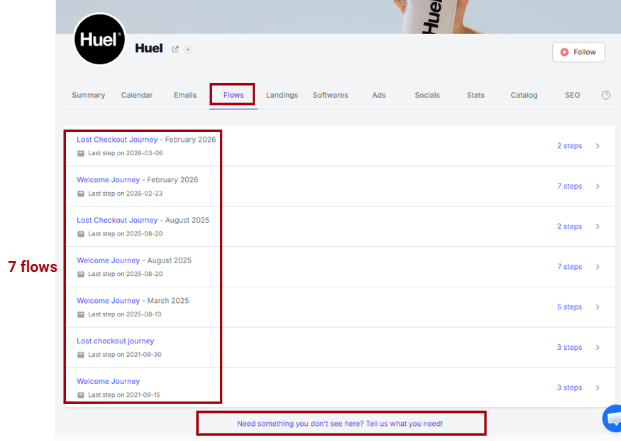Switch to the Summary tab
Screen dimensions: 621x441
tap(88, 95)
